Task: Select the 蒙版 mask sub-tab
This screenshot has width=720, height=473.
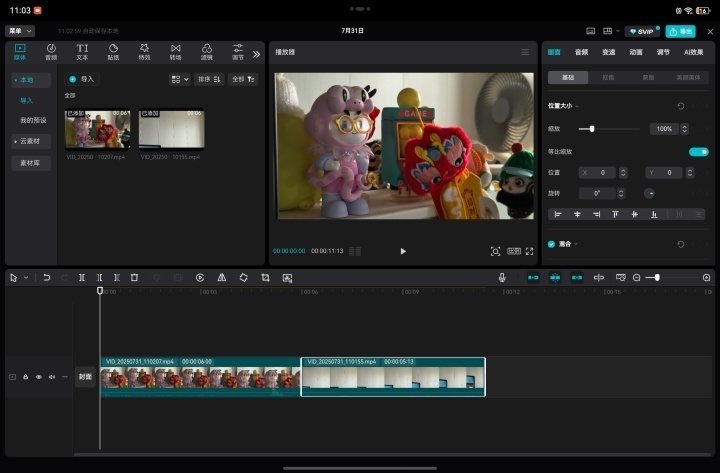Action: pos(648,77)
